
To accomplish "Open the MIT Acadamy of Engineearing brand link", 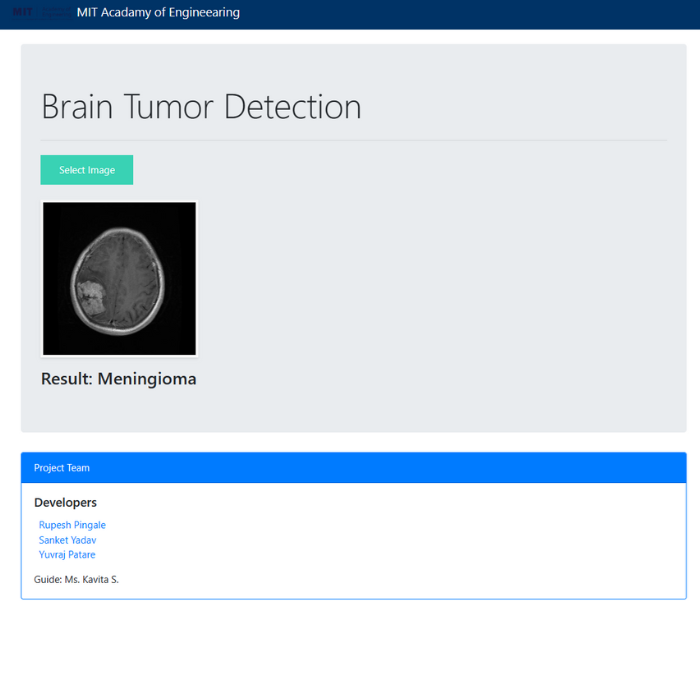I will (158, 13).
